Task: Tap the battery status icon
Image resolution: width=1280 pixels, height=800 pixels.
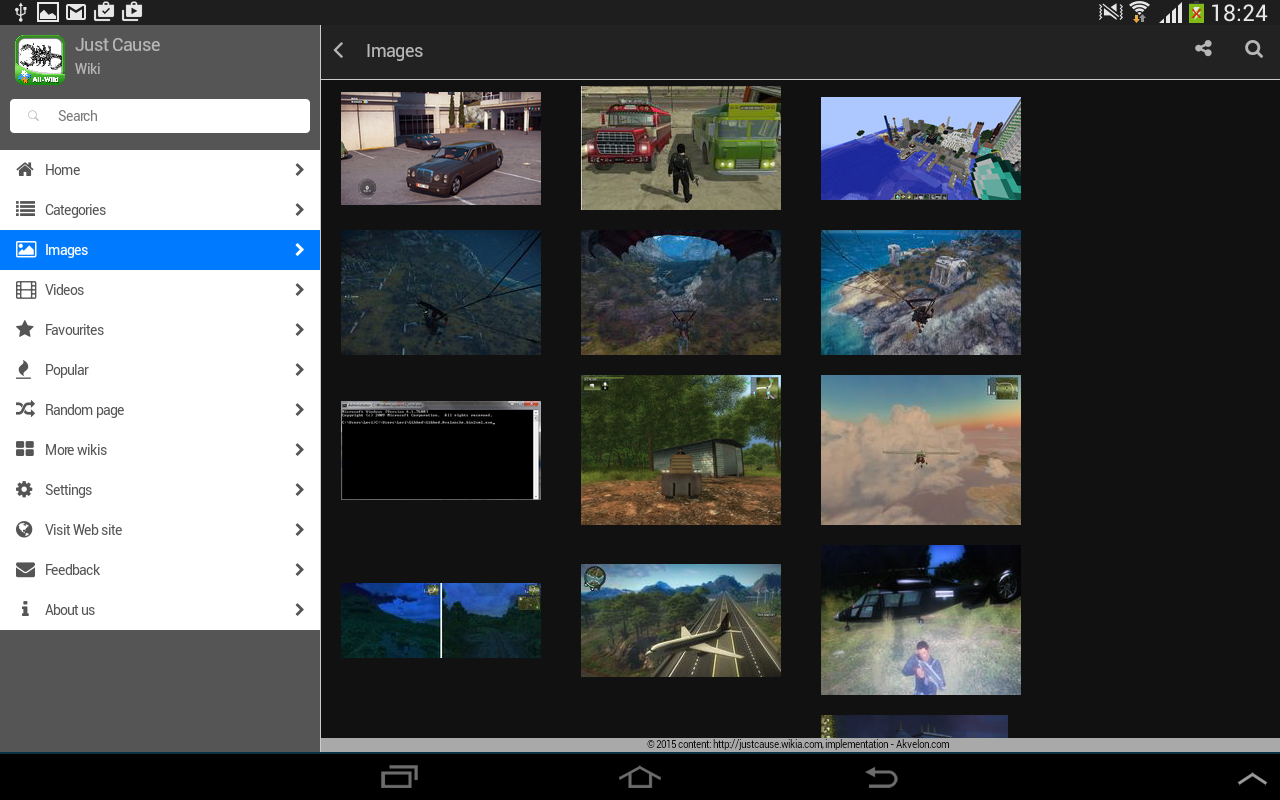Action: pyautogui.click(x=1196, y=13)
